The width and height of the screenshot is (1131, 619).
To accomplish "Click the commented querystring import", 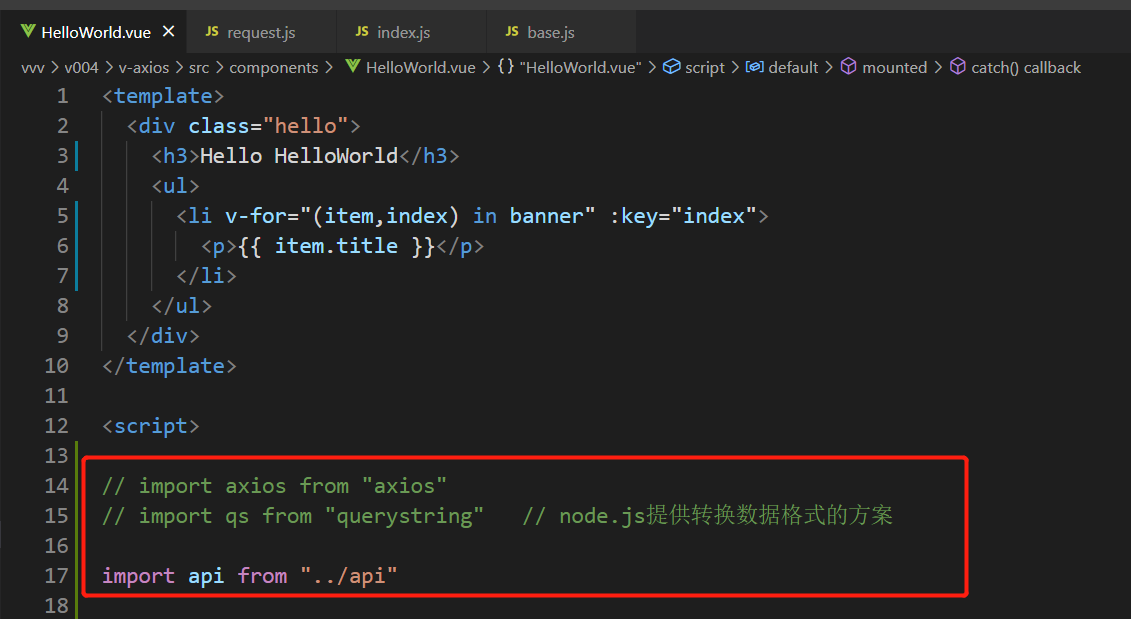I will point(293,516).
